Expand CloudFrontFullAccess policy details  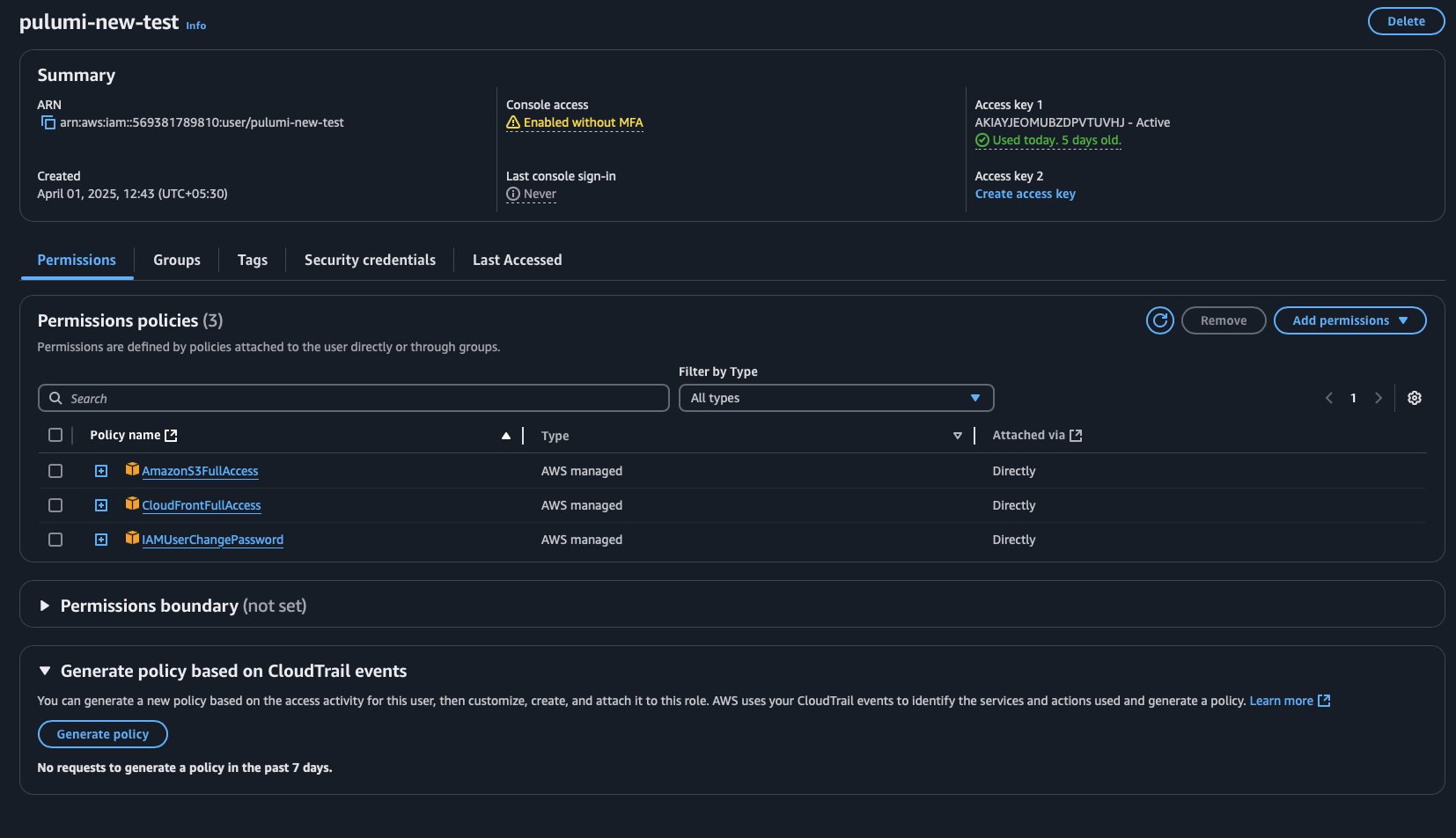[101, 505]
